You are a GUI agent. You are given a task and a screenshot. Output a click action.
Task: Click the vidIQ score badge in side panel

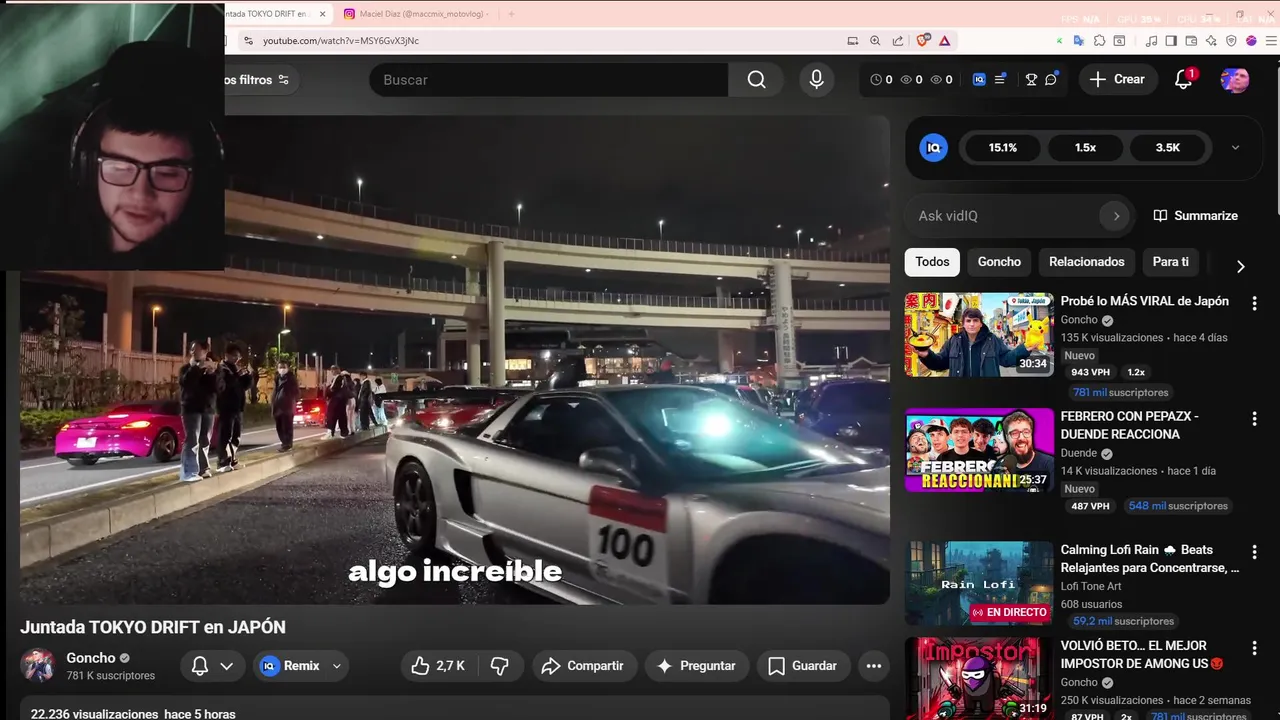tap(933, 147)
